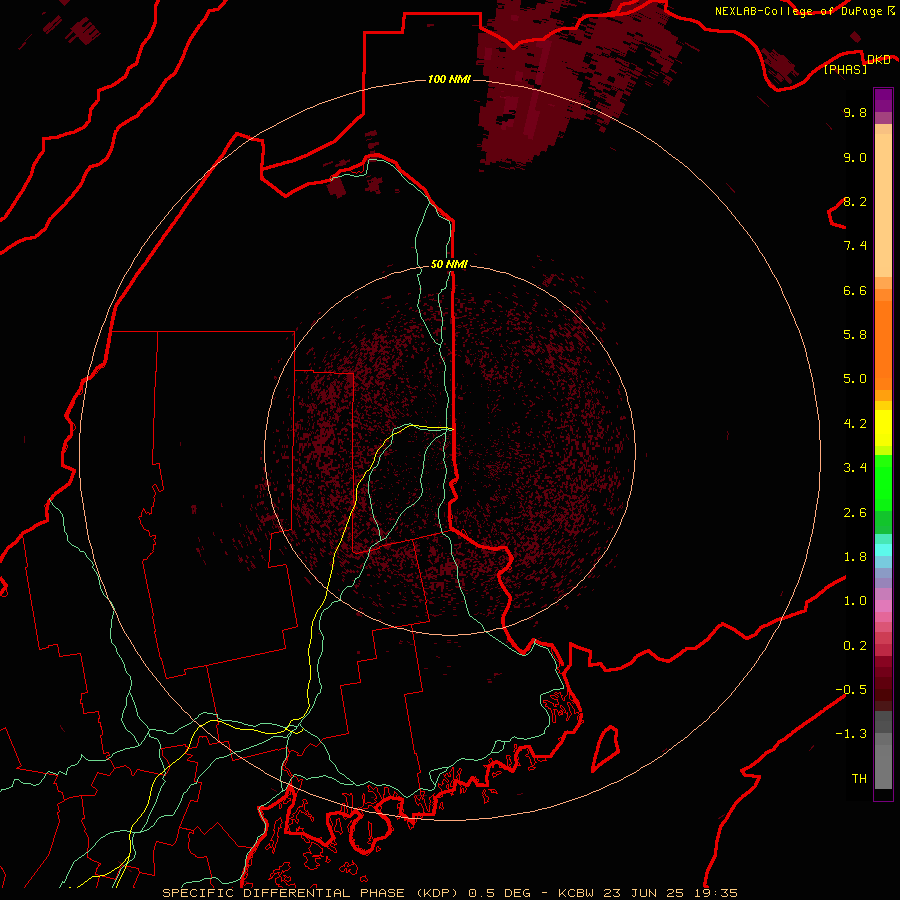Click the 5.8 legend value
The height and width of the screenshot is (900, 900).
pos(855,335)
